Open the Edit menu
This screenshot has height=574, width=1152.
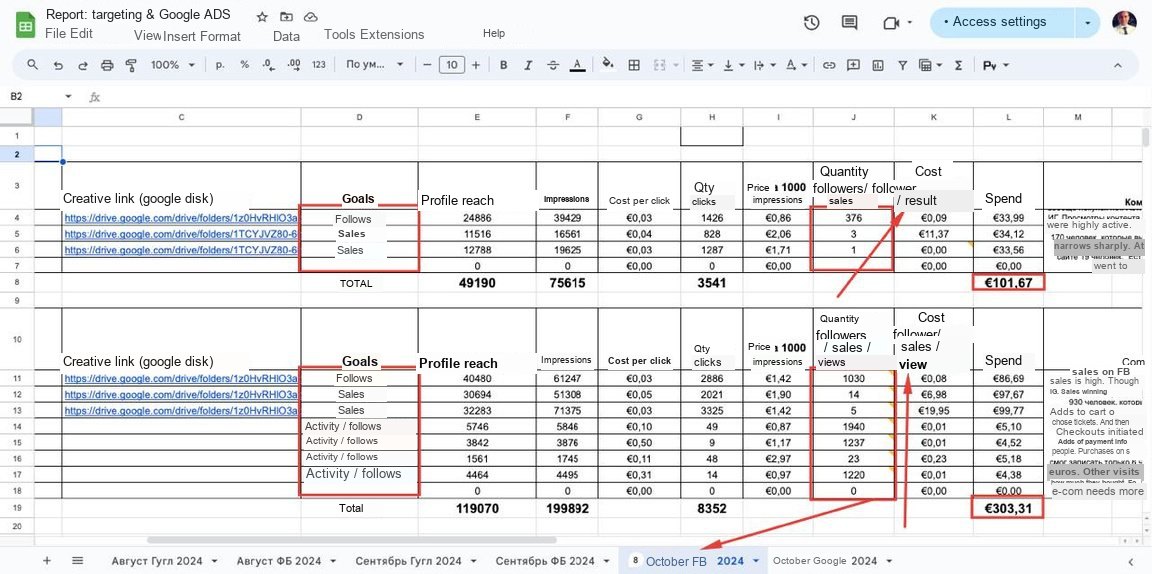[x=81, y=33]
